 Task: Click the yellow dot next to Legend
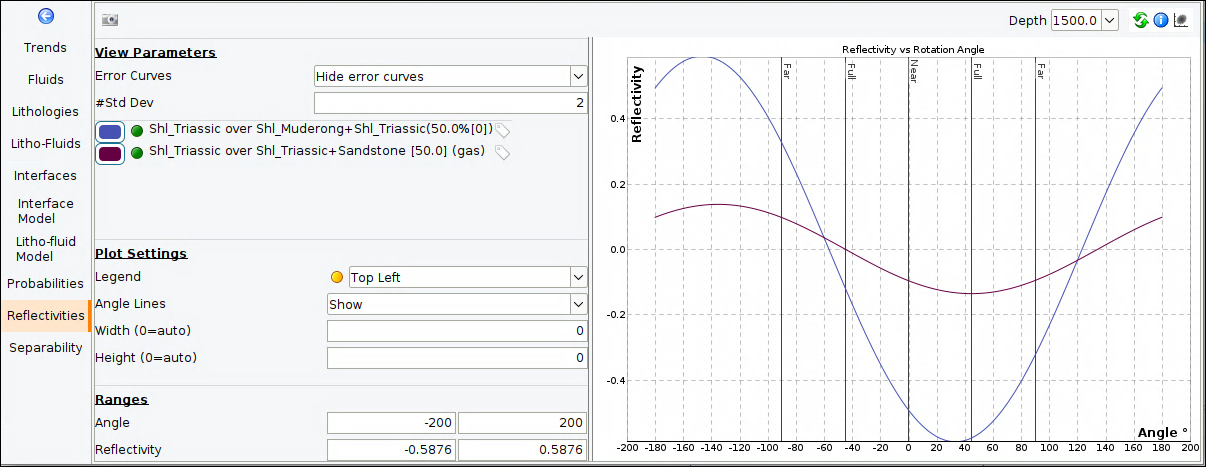point(337,278)
